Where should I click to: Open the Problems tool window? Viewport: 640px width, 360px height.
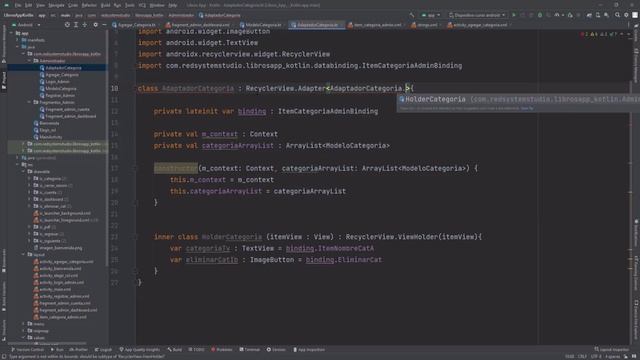pyautogui.click(x=222, y=350)
